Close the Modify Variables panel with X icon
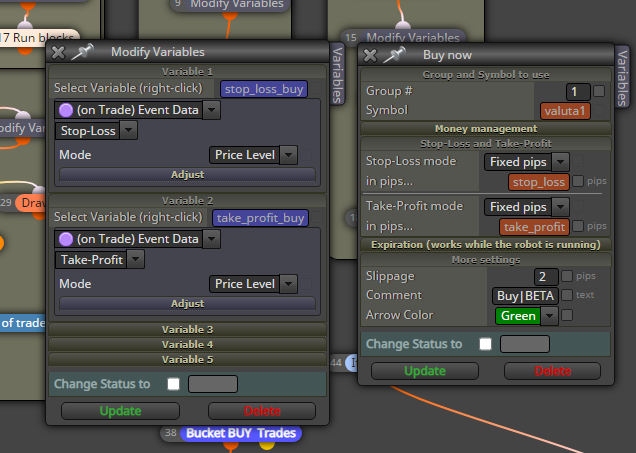636x453 pixels. pyautogui.click(x=58, y=52)
